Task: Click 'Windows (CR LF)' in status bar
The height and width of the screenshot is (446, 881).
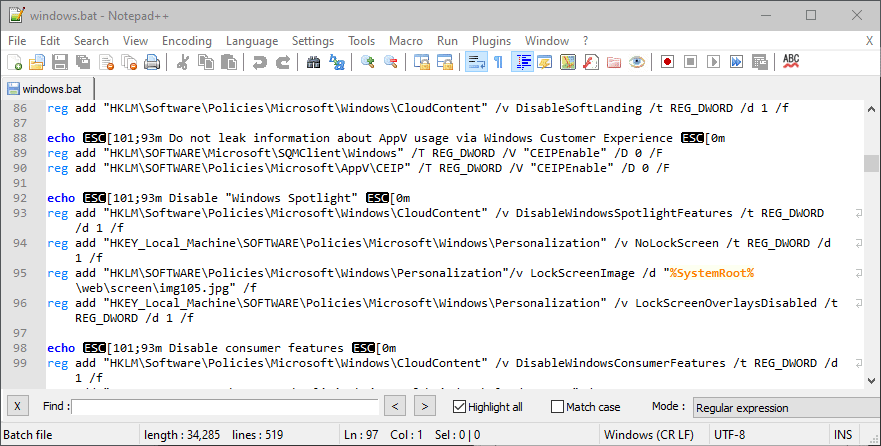Action: point(649,435)
